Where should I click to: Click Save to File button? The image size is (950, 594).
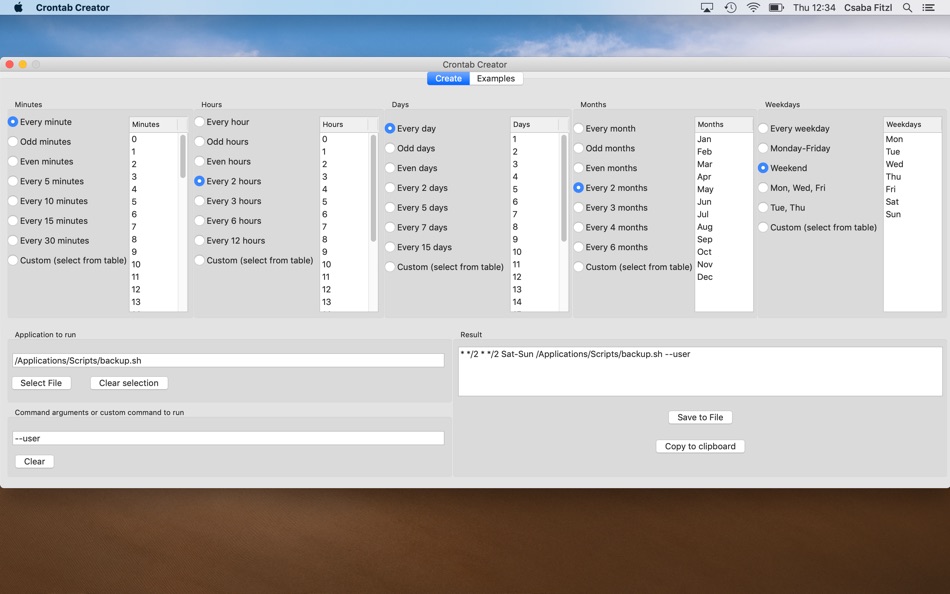pyautogui.click(x=700, y=417)
